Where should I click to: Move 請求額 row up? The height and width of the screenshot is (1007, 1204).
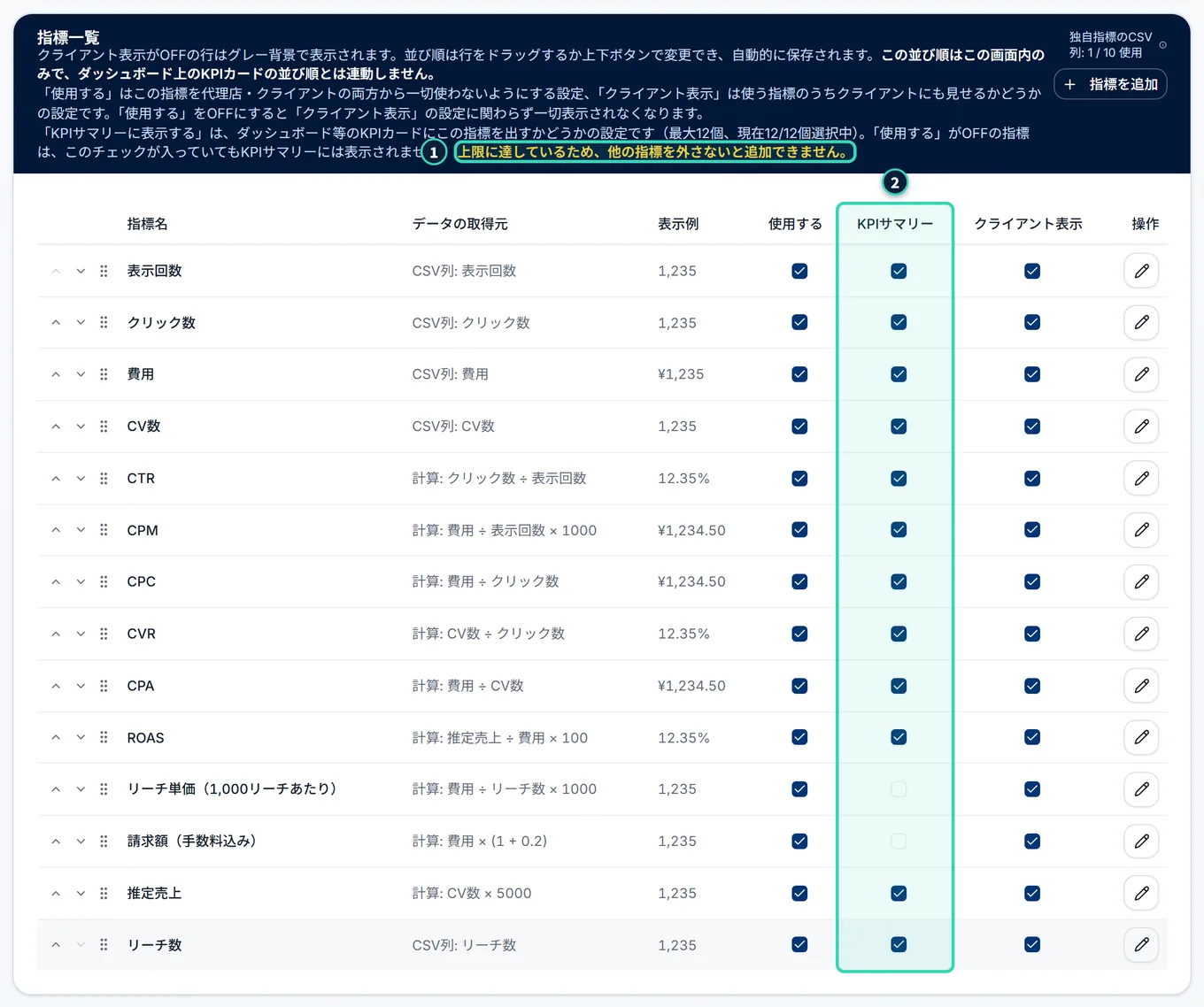[x=56, y=841]
